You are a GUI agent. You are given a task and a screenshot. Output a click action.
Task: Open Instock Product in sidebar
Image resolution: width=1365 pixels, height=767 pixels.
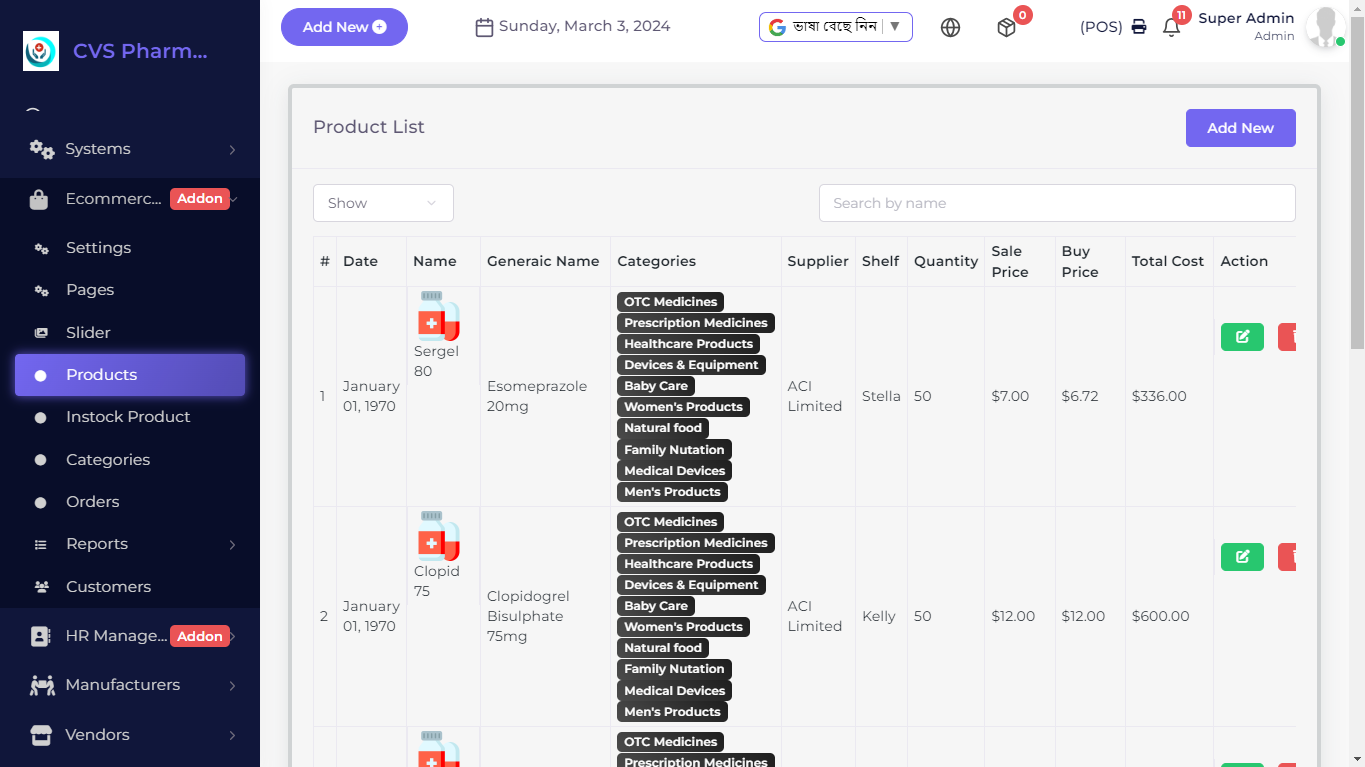pos(128,417)
